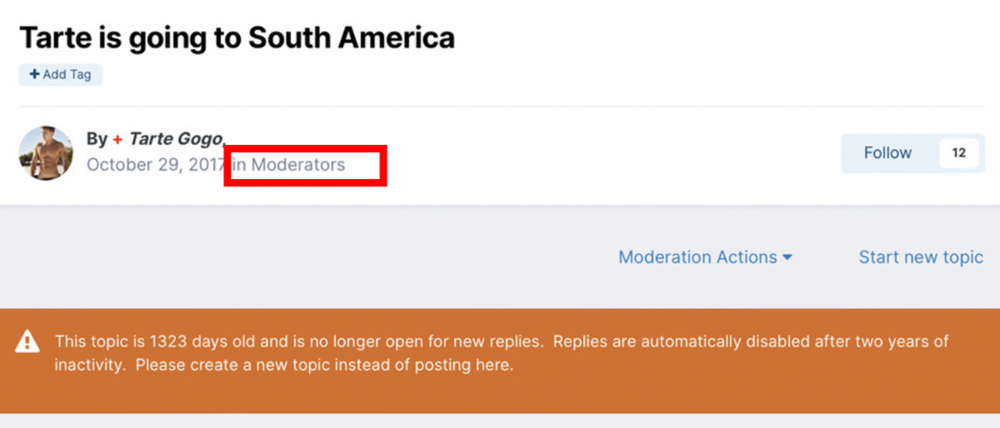Viewport: 1000px width, 428px height.
Task: Click the topic title about South America
Action: (237, 38)
